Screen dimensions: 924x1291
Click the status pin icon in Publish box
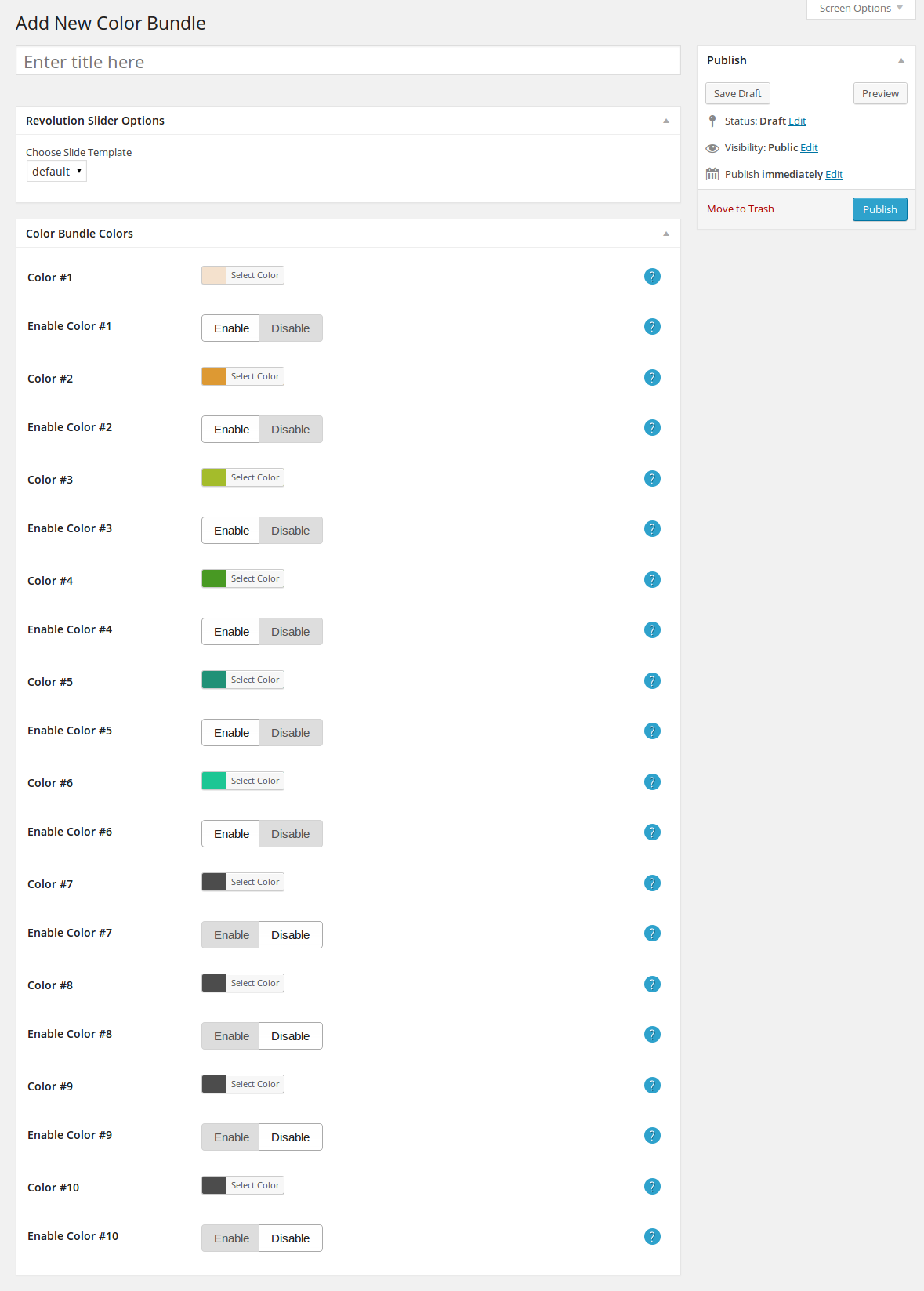(712, 121)
